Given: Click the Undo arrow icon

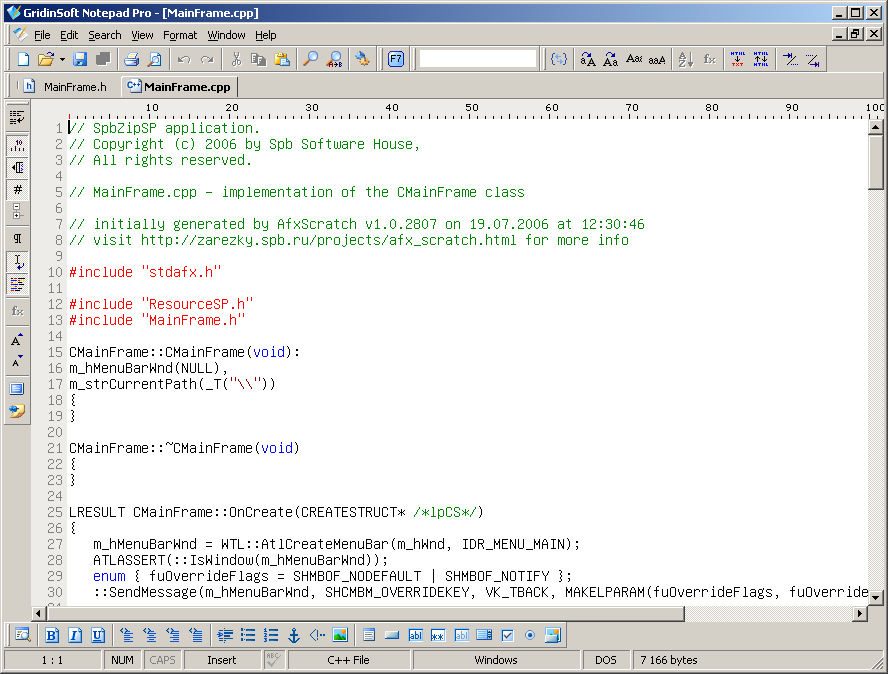Looking at the screenshot, I should (184, 60).
